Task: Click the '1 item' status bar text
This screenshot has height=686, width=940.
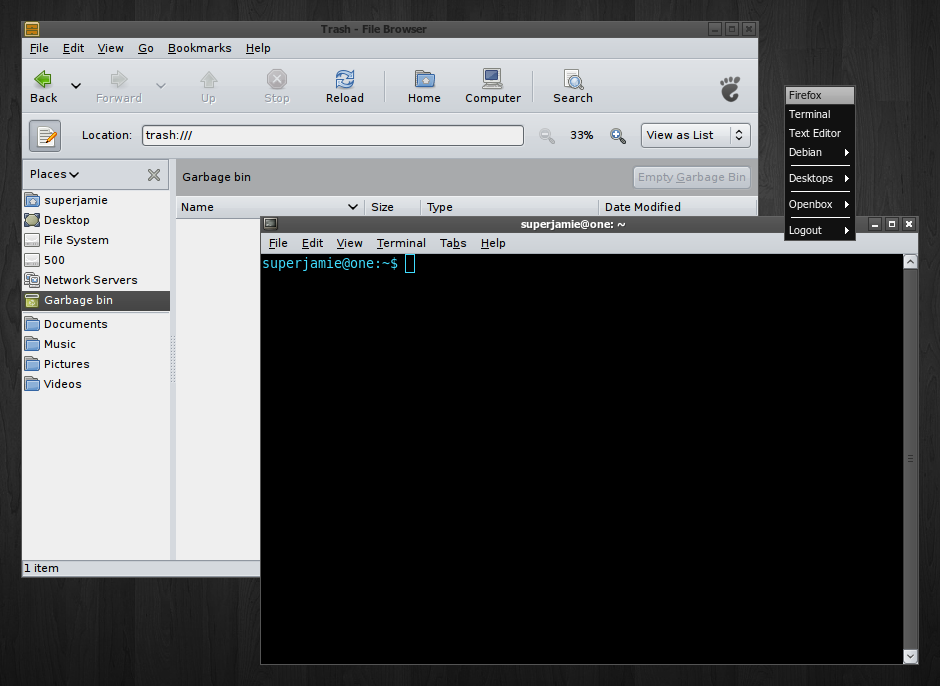Action: tap(41, 568)
